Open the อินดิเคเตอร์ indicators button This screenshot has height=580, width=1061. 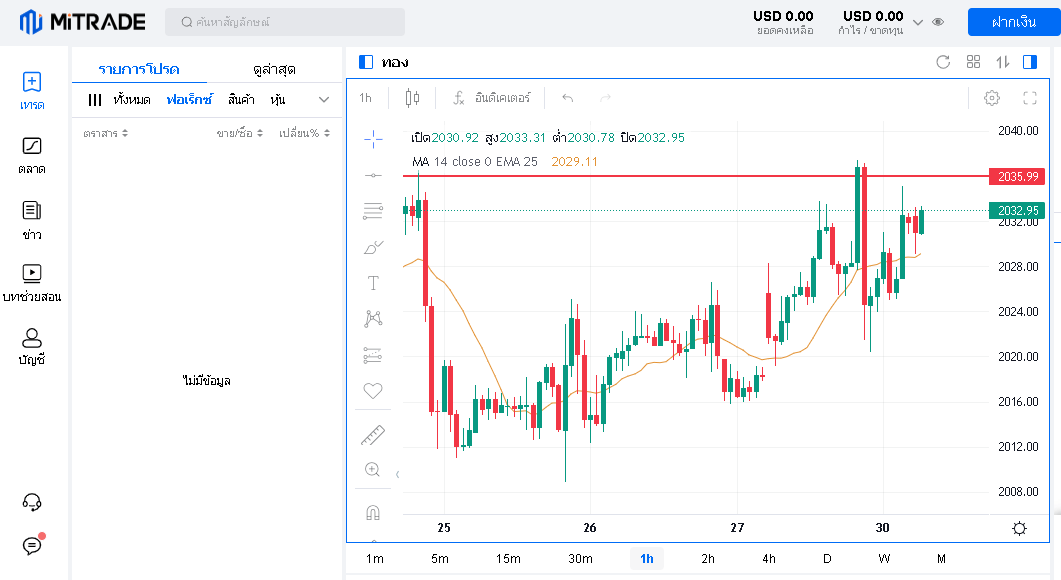click(491, 98)
